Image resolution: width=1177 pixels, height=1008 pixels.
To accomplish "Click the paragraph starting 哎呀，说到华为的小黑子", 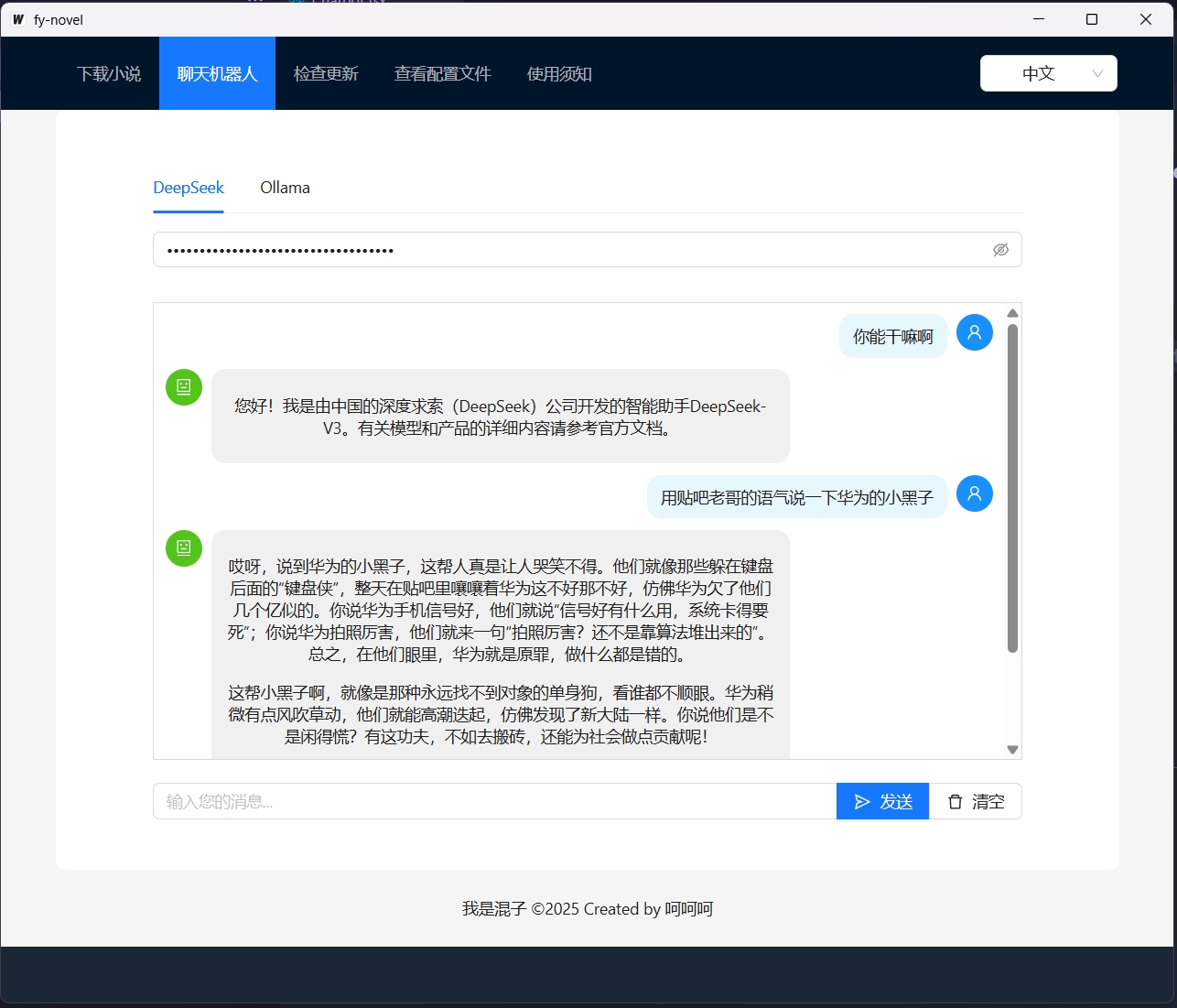I will (501, 610).
